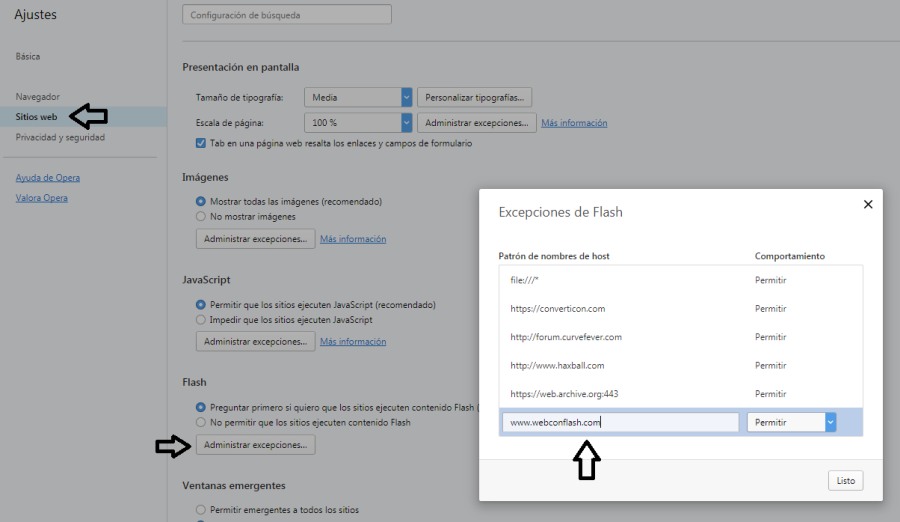Click the Personalizar tipografías button
Viewport: 900px width, 522px height.
point(474,98)
